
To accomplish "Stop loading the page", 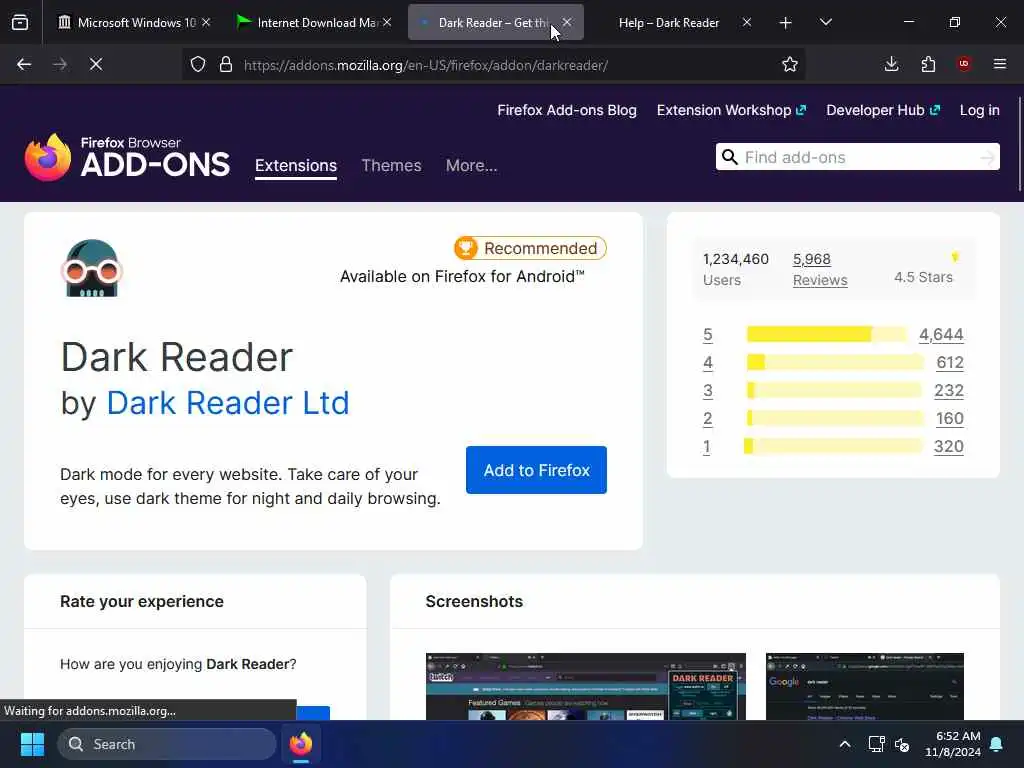I will click(96, 64).
